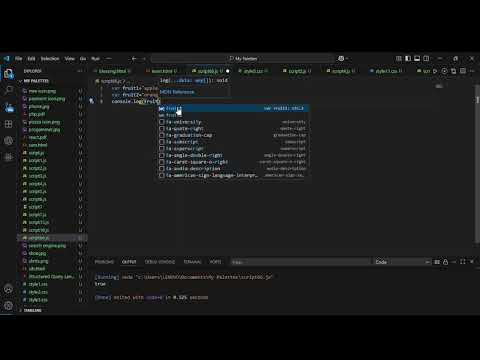Open Structured Query Language file in Explorer
480x360 pixels.
[51, 276]
